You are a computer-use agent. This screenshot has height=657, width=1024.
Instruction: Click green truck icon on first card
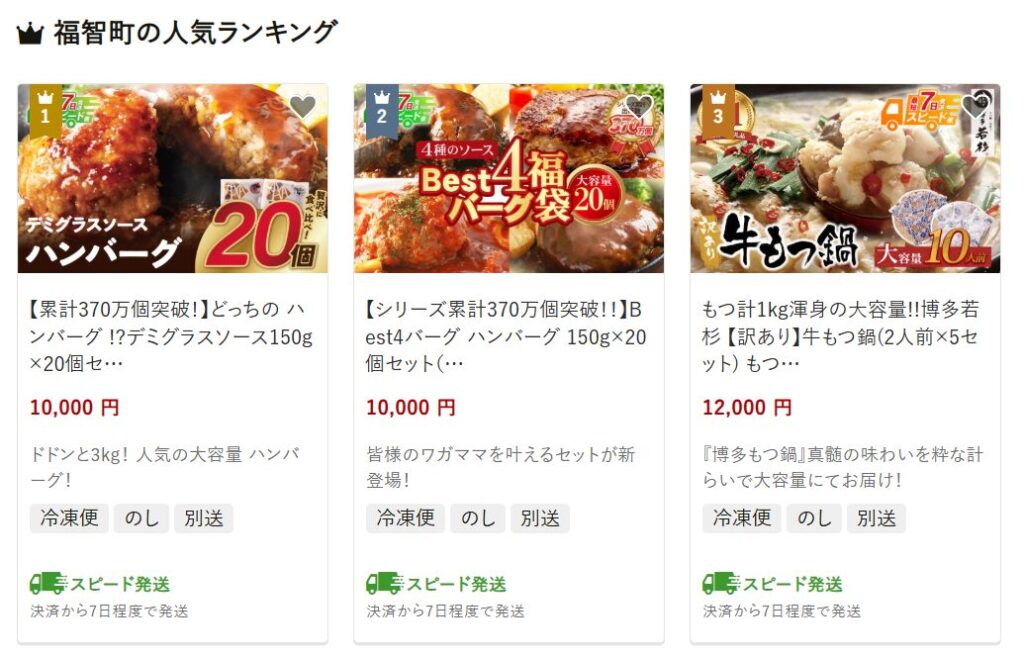(48, 583)
